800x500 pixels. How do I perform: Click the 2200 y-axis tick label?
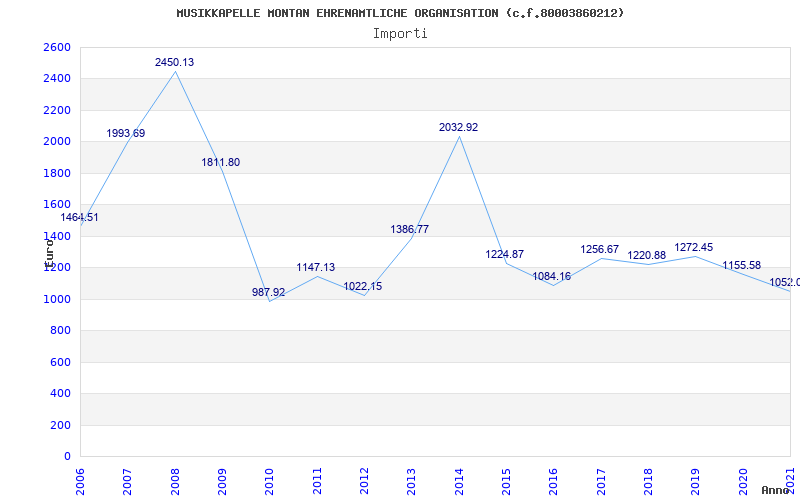coord(57,110)
